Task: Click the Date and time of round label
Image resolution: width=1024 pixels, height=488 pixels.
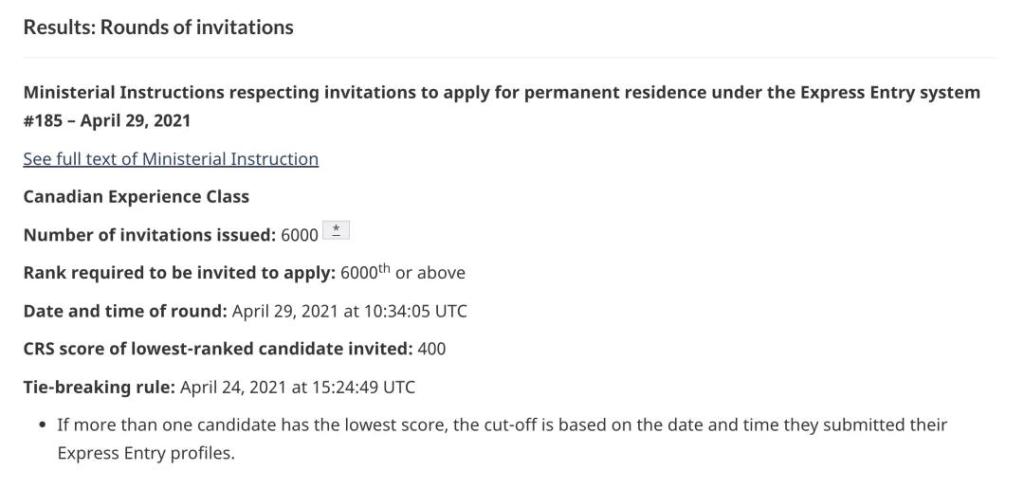Action: pos(125,310)
